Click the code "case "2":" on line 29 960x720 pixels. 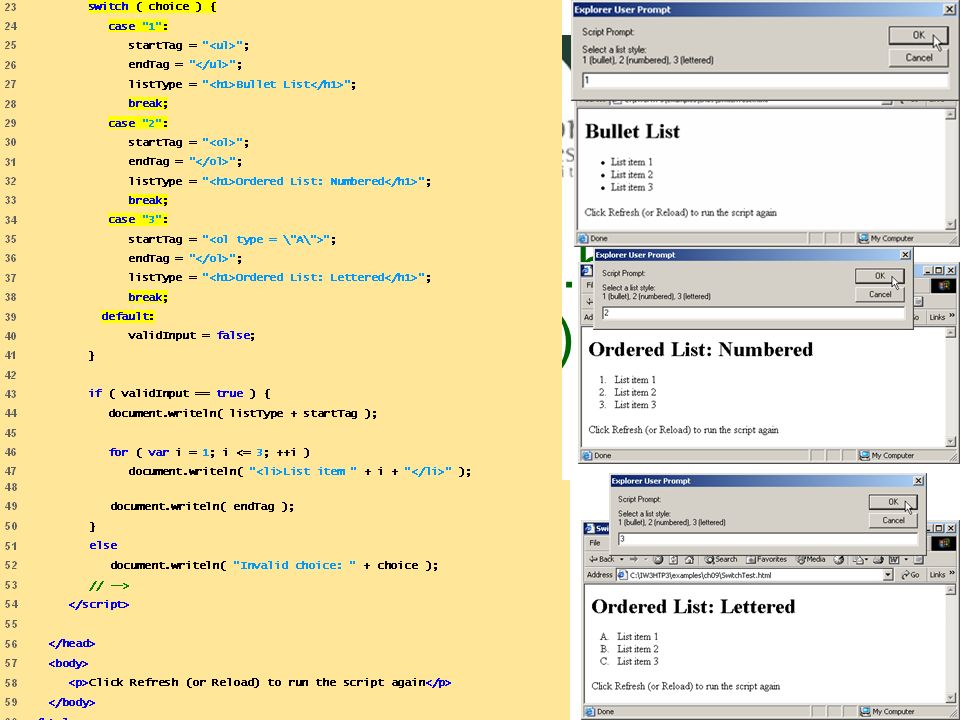(138, 123)
